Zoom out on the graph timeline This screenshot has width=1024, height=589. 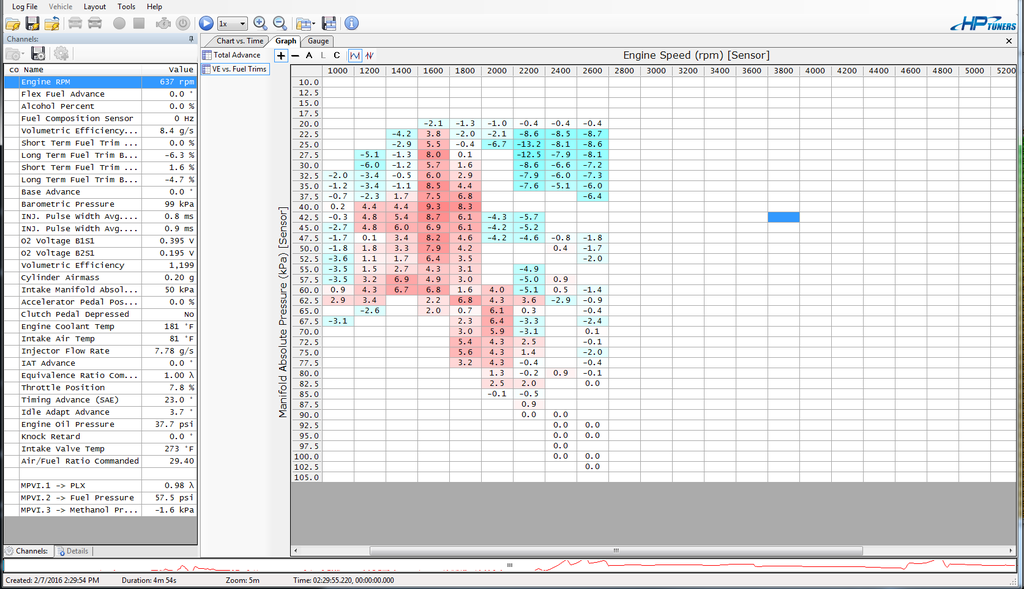click(279, 23)
